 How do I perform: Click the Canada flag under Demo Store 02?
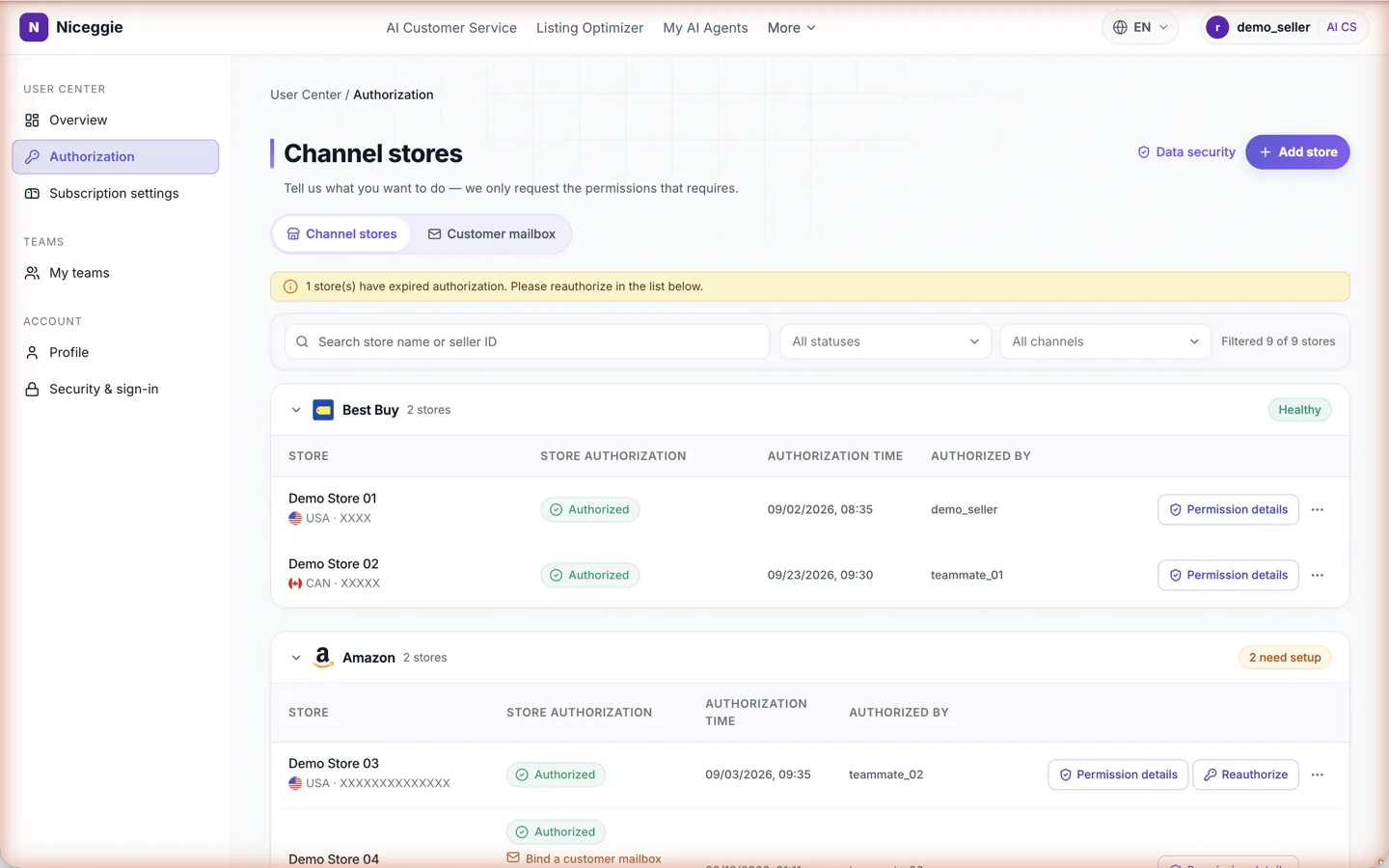[295, 583]
